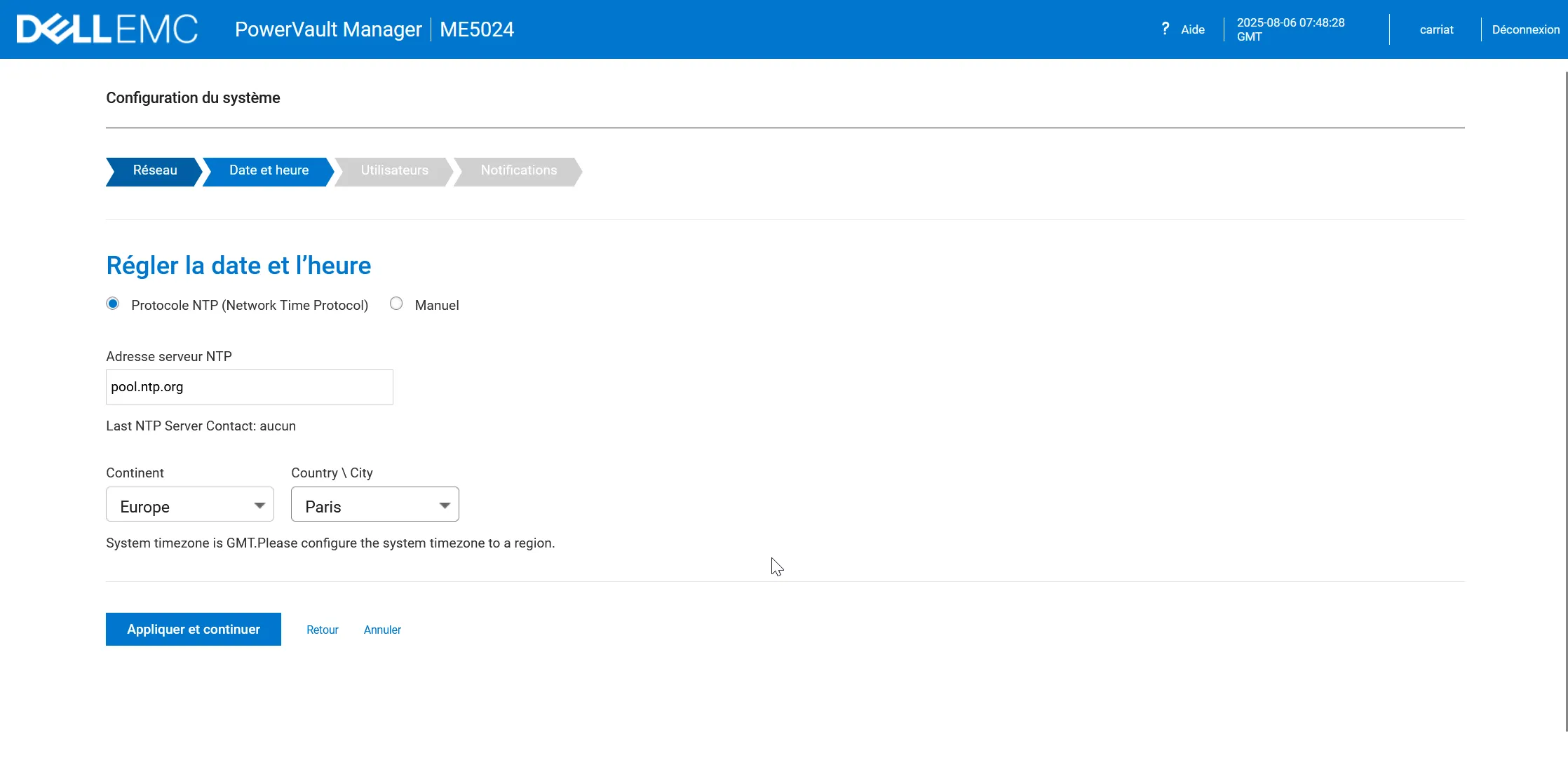Click the Déconnexion link
1568x781 pixels.
click(1525, 29)
